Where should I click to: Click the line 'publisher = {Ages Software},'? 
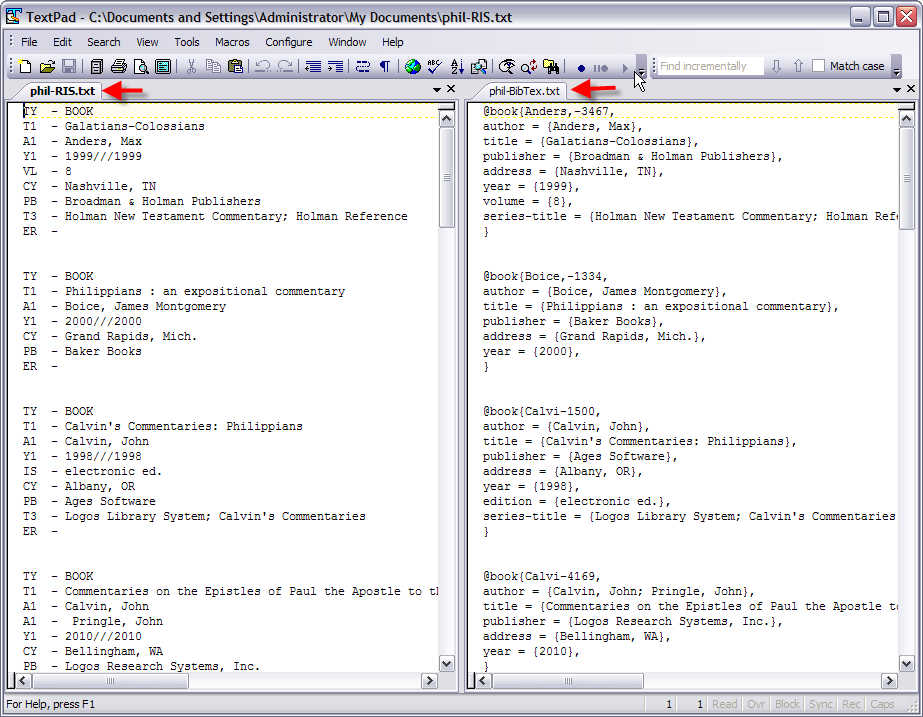tap(580, 456)
